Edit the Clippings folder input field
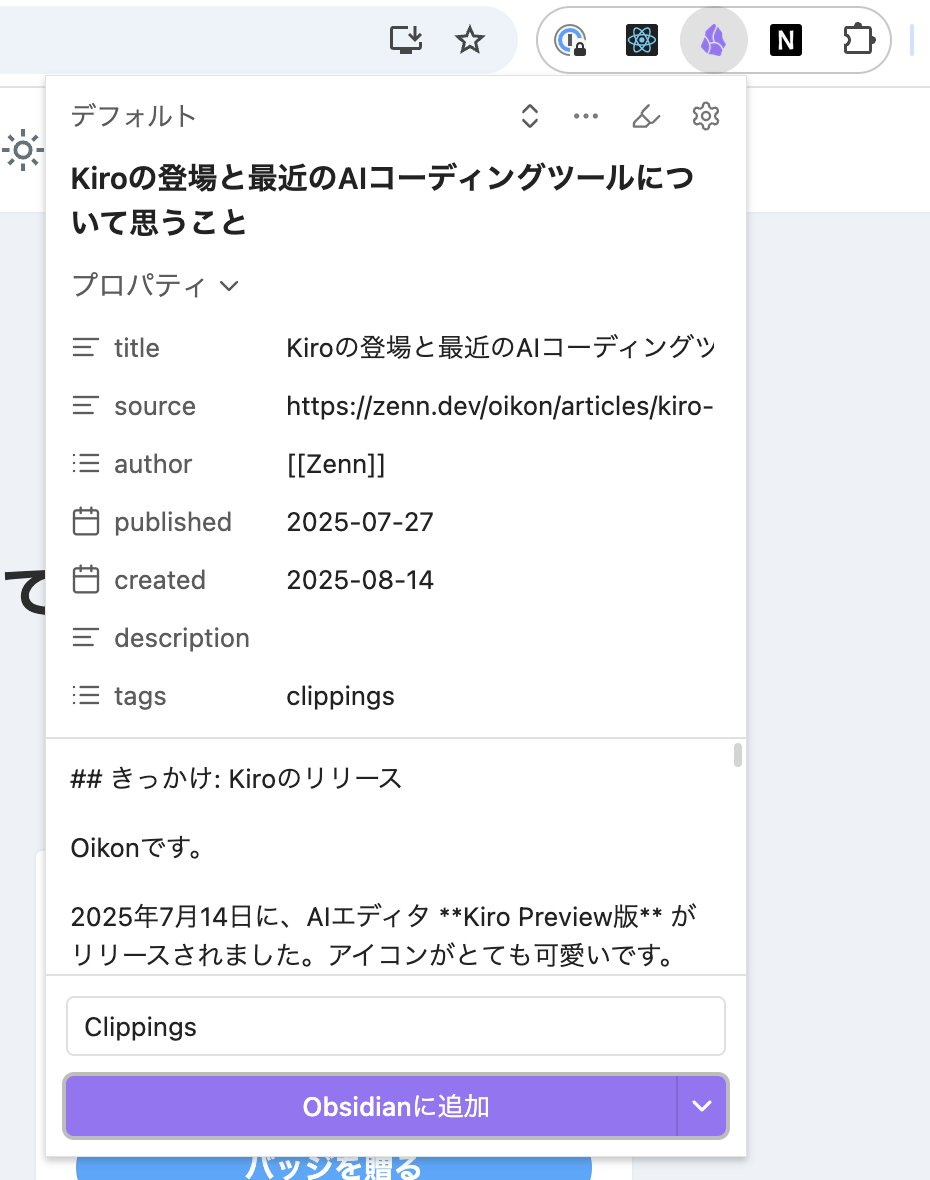The height and width of the screenshot is (1180, 930). (396, 1026)
